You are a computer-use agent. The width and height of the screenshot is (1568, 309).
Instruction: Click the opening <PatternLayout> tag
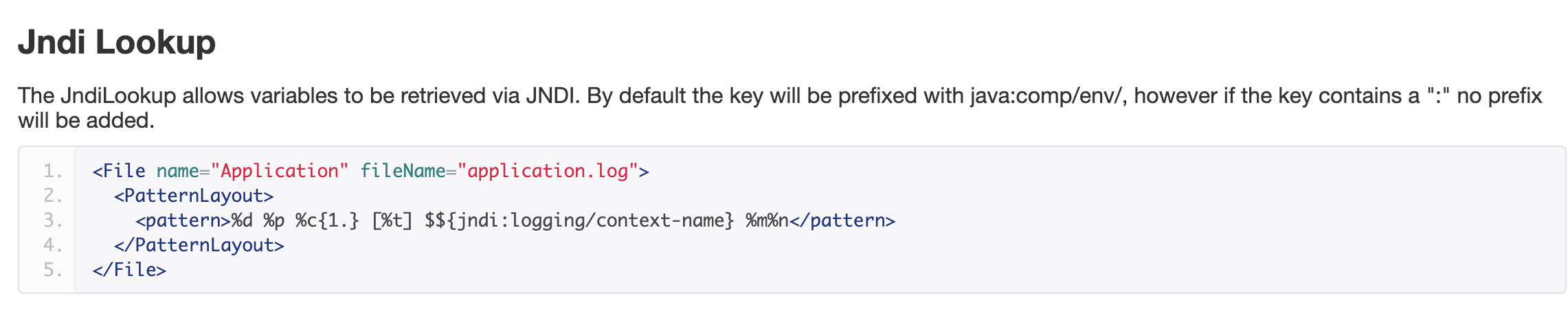(x=194, y=196)
